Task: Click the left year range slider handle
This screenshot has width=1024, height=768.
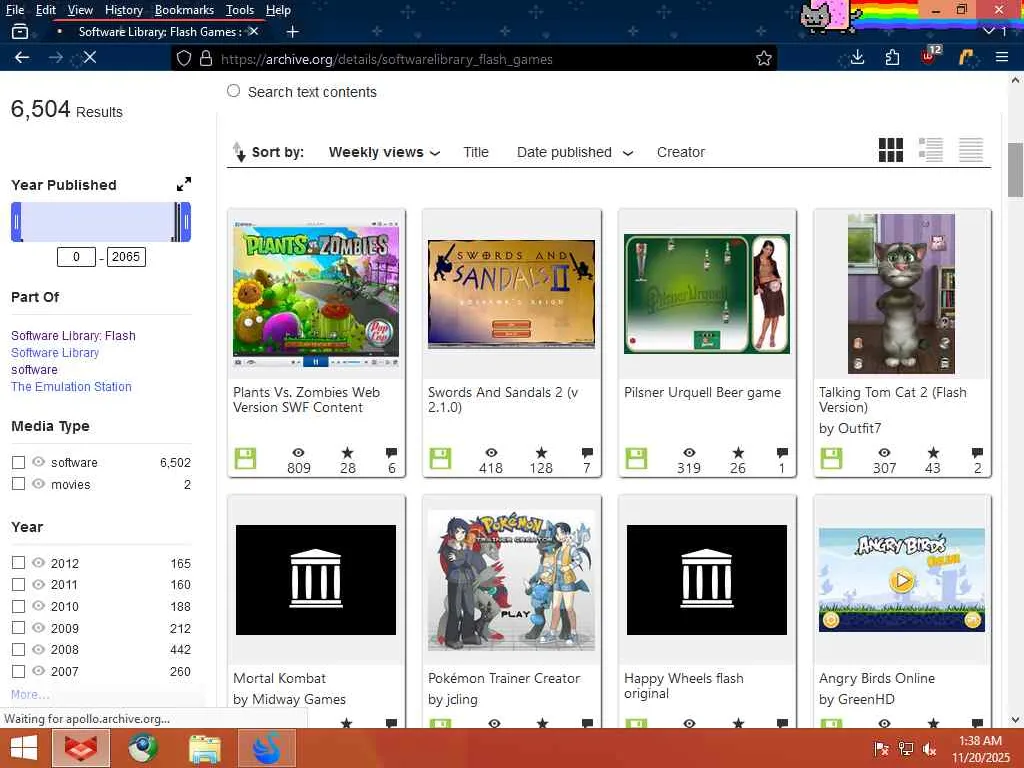Action: 16,222
